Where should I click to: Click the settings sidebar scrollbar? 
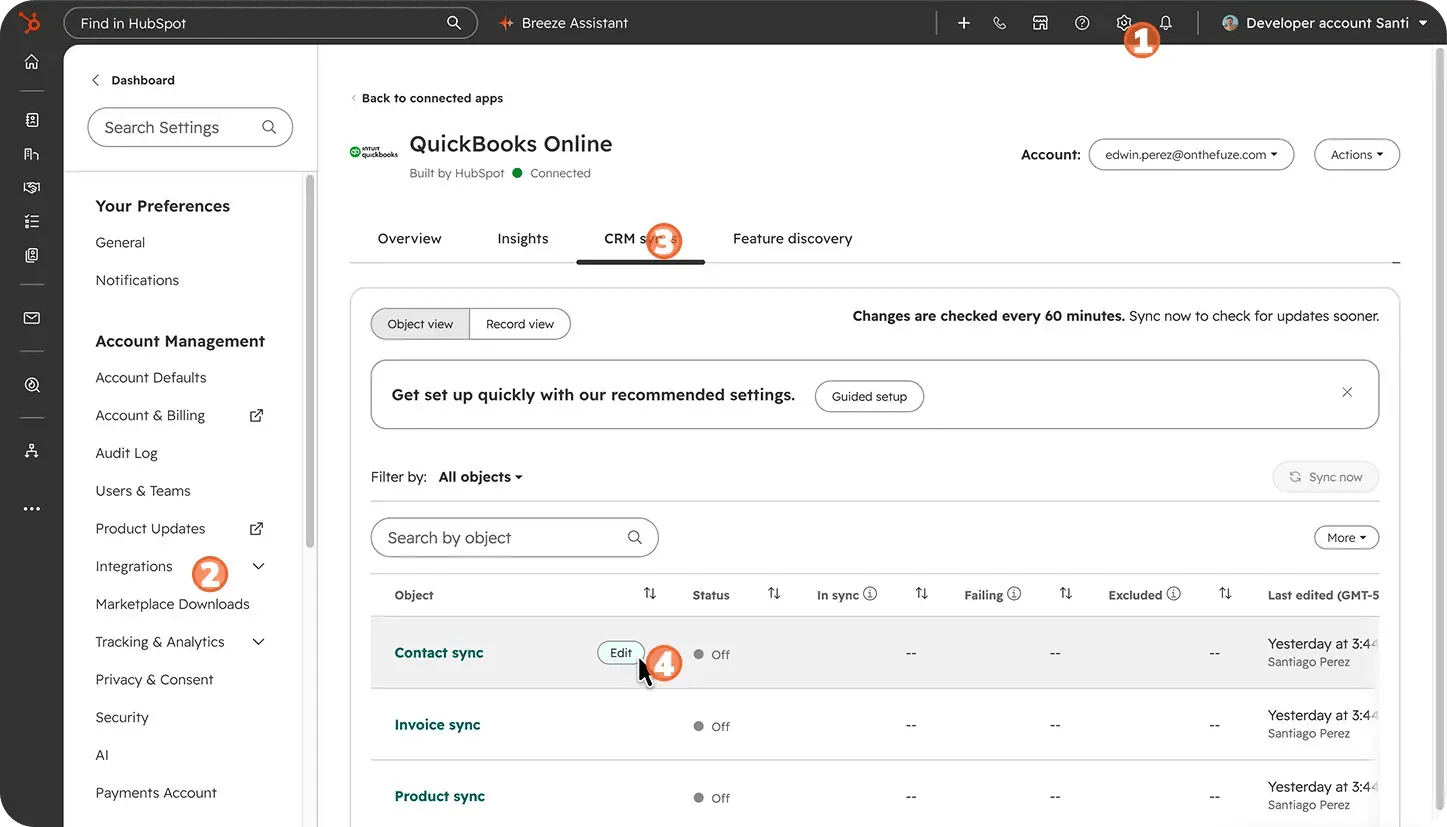click(x=310, y=360)
